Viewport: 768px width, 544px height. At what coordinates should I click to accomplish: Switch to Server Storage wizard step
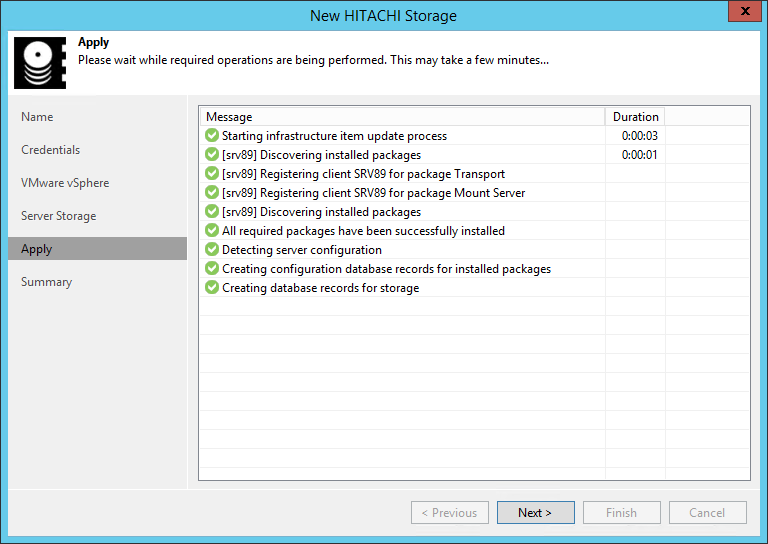click(x=59, y=216)
